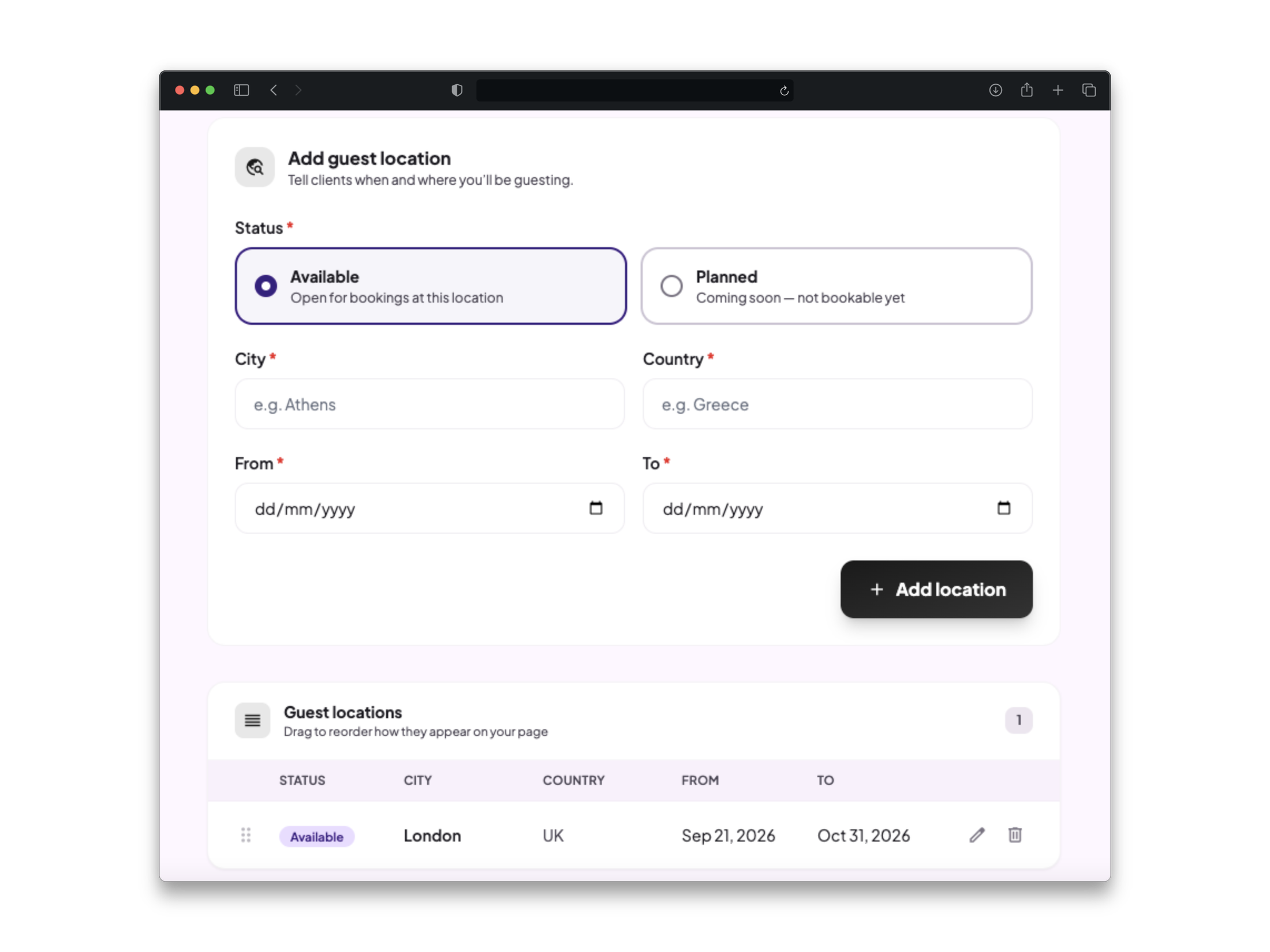The width and height of the screenshot is (1270, 952).
Task: Open the To date calendar picker icon
Action: (x=1004, y=508)
